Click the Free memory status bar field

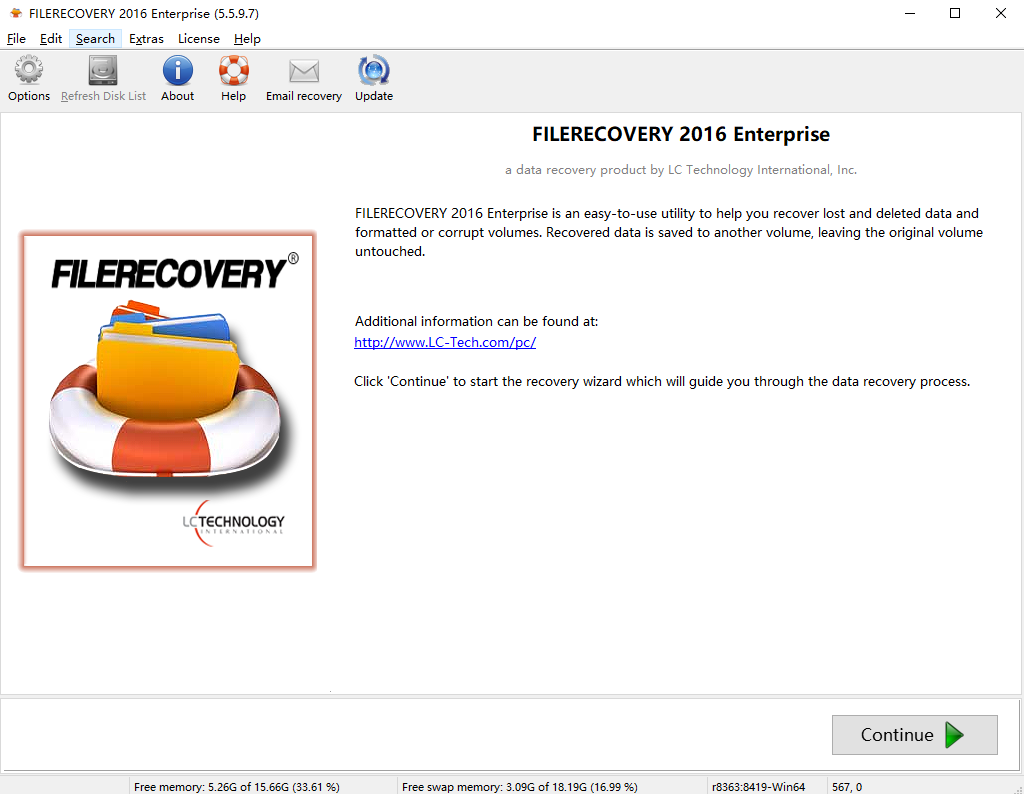coord(237,787)
